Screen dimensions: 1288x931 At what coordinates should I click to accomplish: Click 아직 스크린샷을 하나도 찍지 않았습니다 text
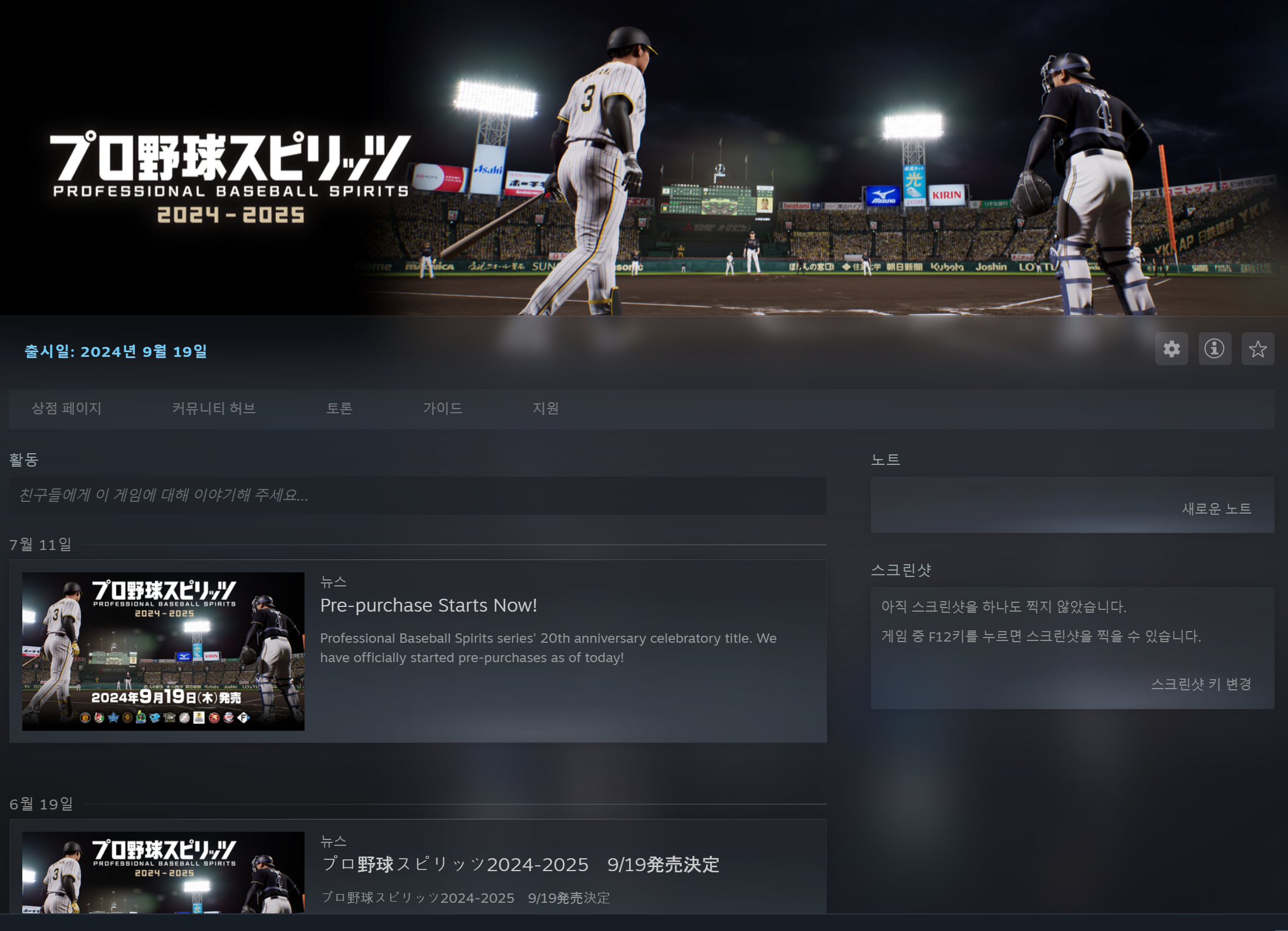click(1003, 606)
